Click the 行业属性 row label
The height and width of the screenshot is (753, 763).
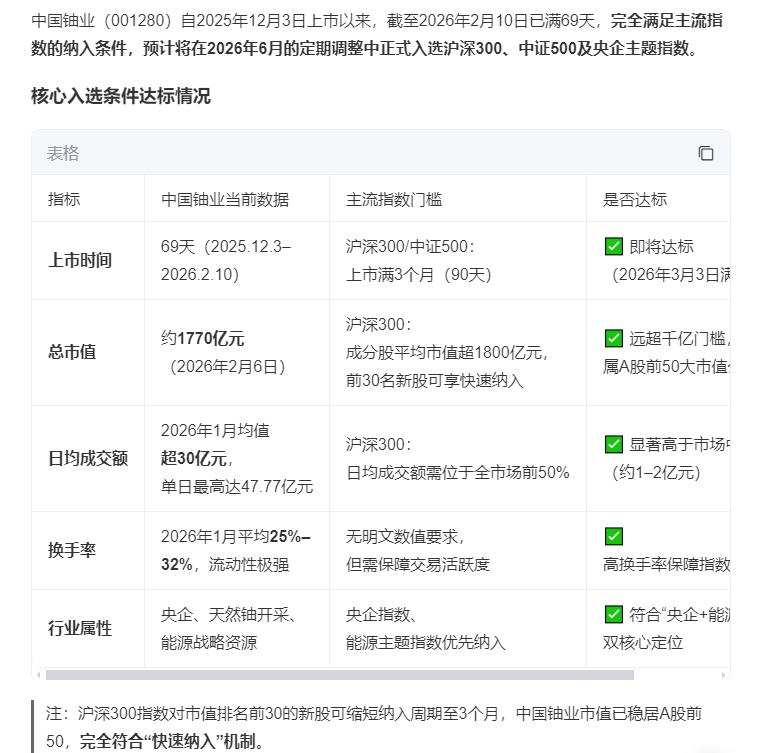[80, 628]
